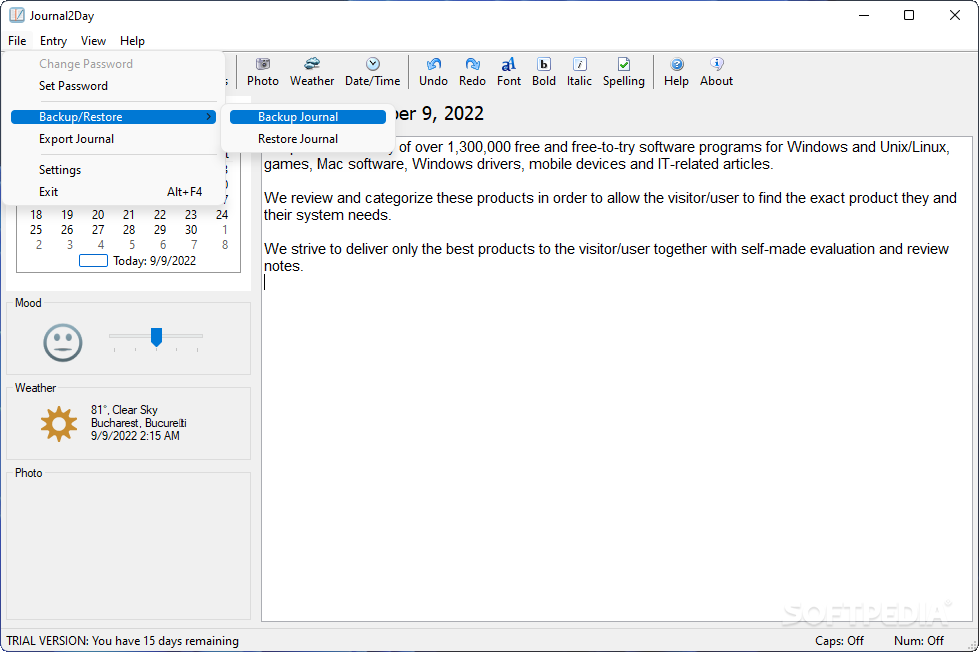Expand the Backup/Restore submenu arrow

[209, 117]
